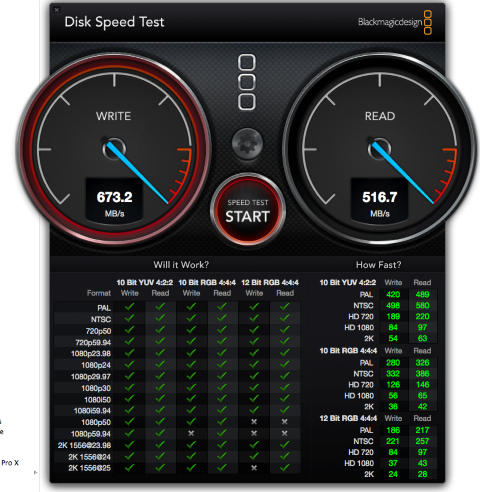Click the 10 Bit RGB PAL write value 280
This screenshot has width=480, height=492.
click(393, 363)
